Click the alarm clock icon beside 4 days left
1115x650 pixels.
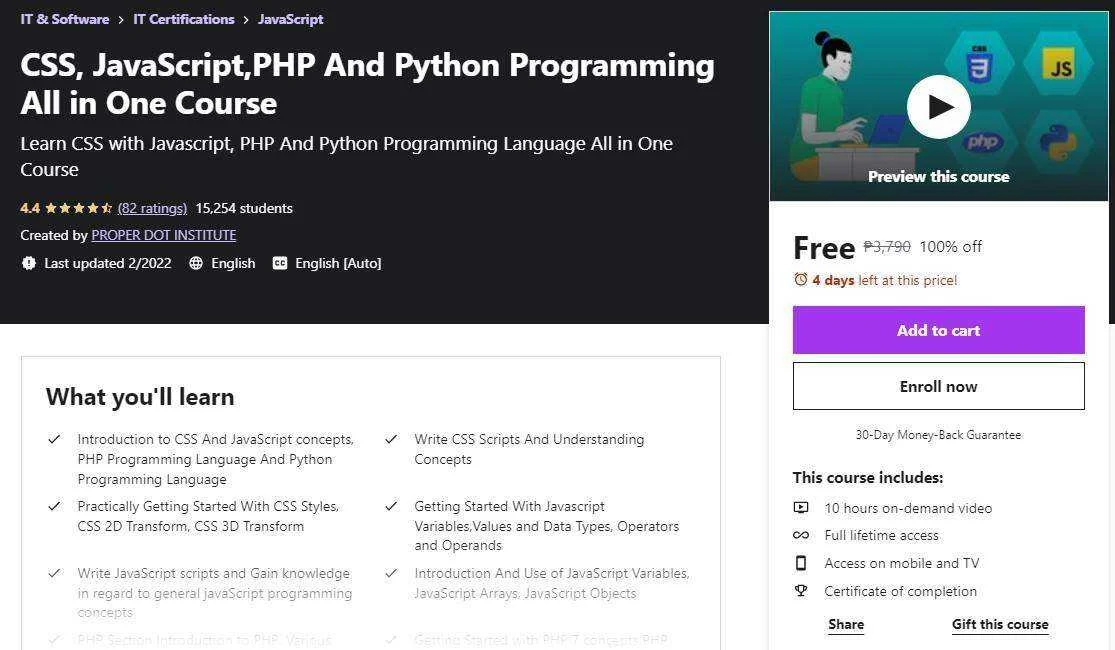coord(801,279)
